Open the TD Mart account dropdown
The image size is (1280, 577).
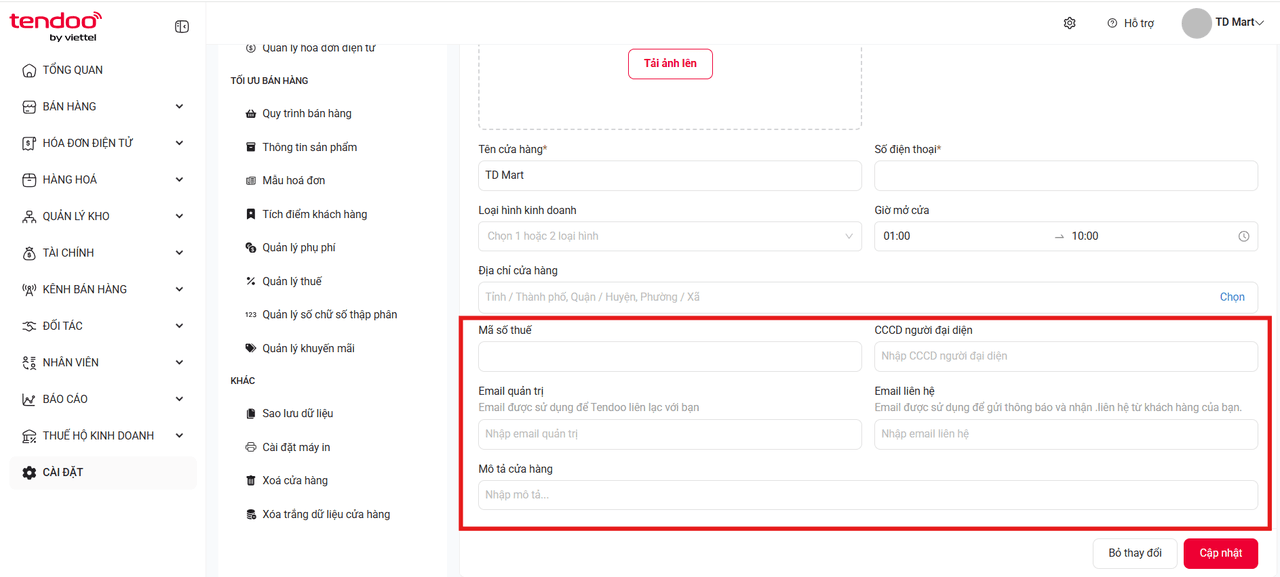(1239, 22)
